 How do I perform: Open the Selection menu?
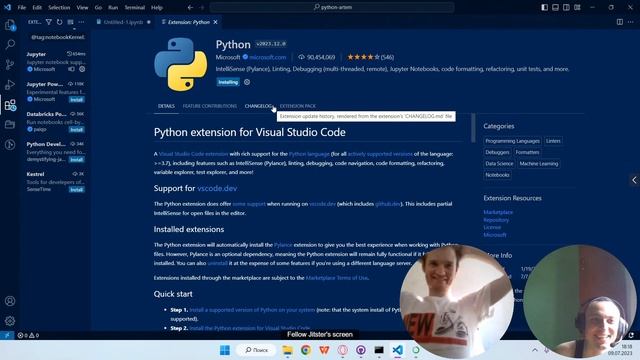(x=59, y=7)
